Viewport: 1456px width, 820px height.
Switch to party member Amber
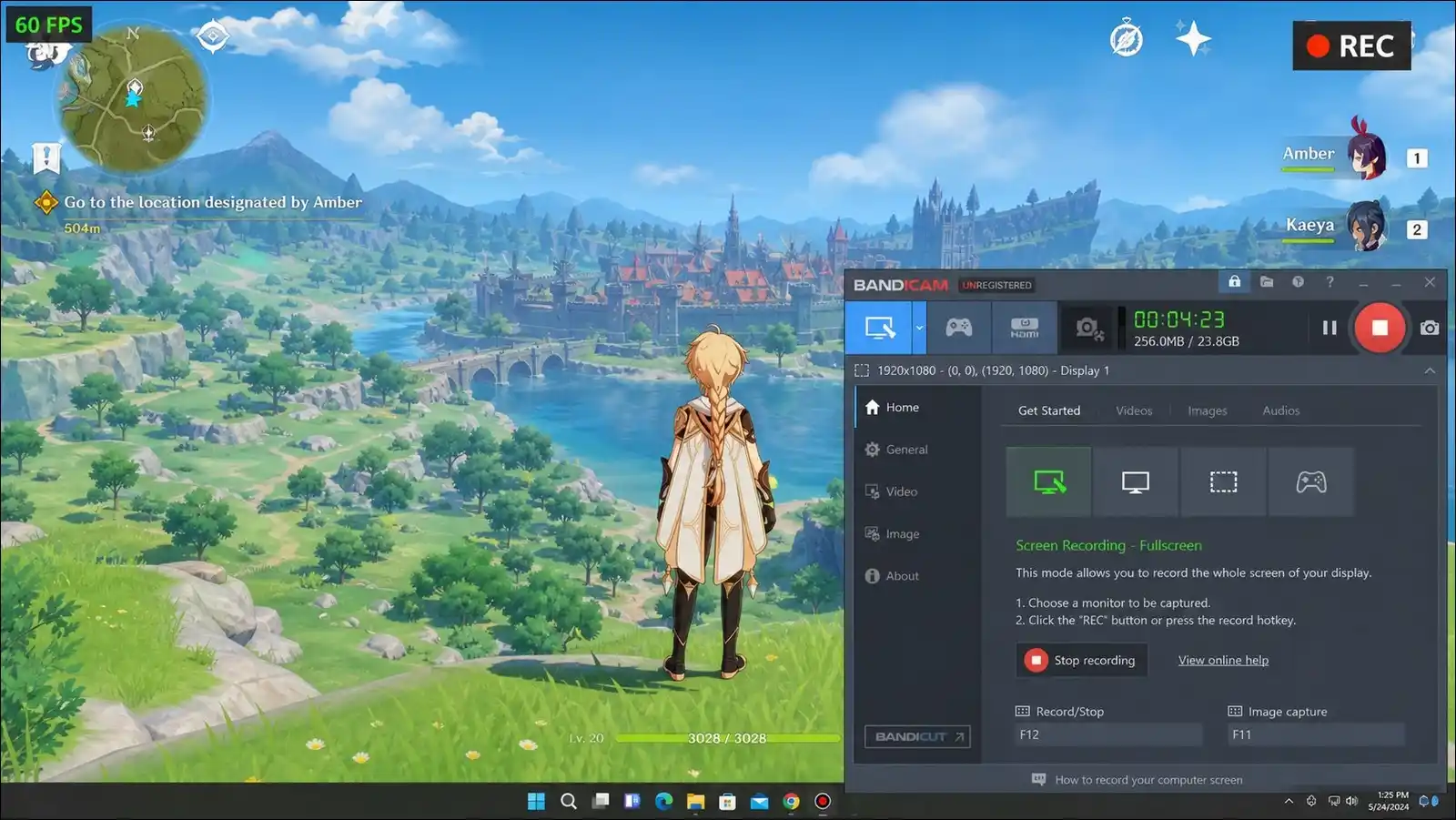(1334, 152)
